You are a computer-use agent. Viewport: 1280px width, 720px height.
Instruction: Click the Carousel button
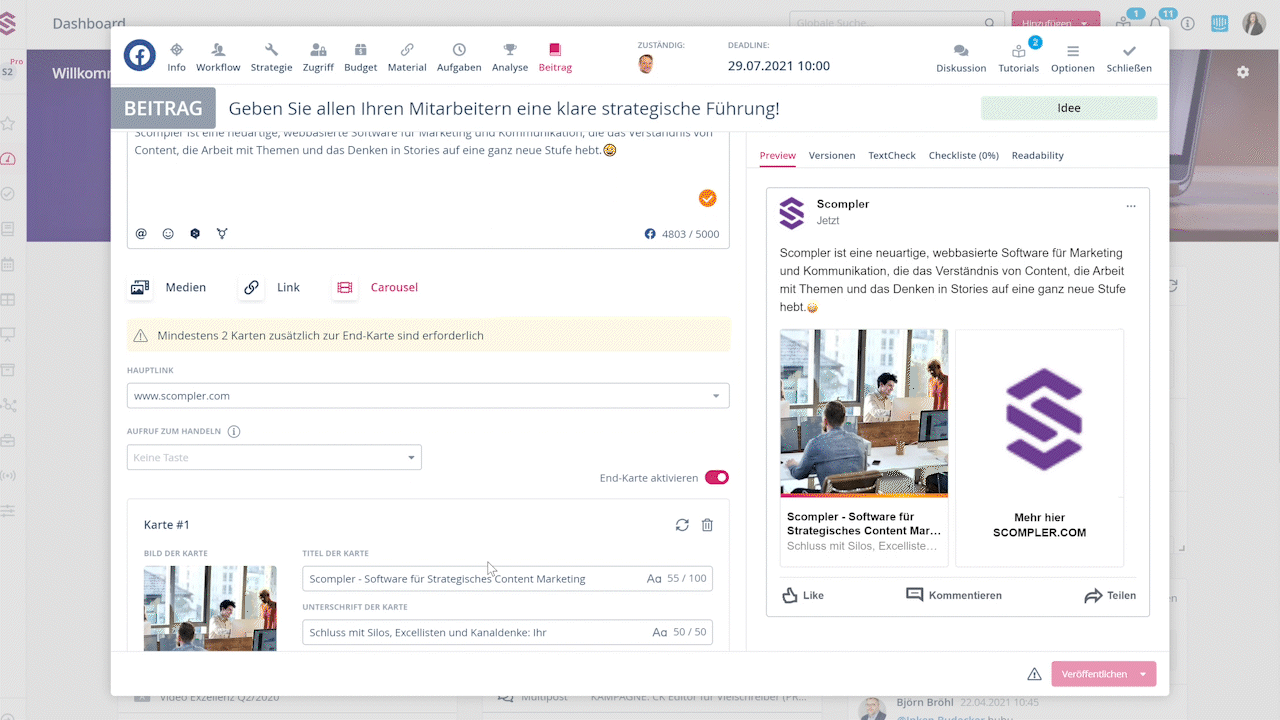tap(376, 287)
